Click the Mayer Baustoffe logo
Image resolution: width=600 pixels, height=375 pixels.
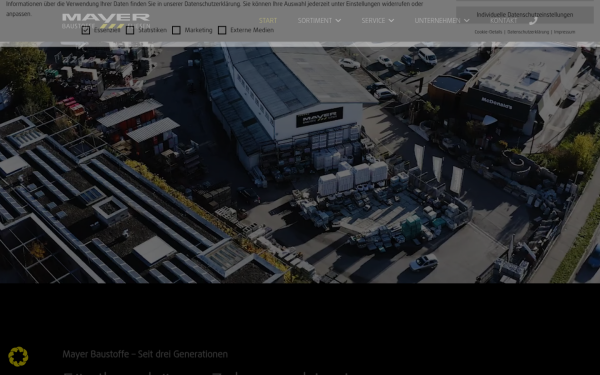106,21
